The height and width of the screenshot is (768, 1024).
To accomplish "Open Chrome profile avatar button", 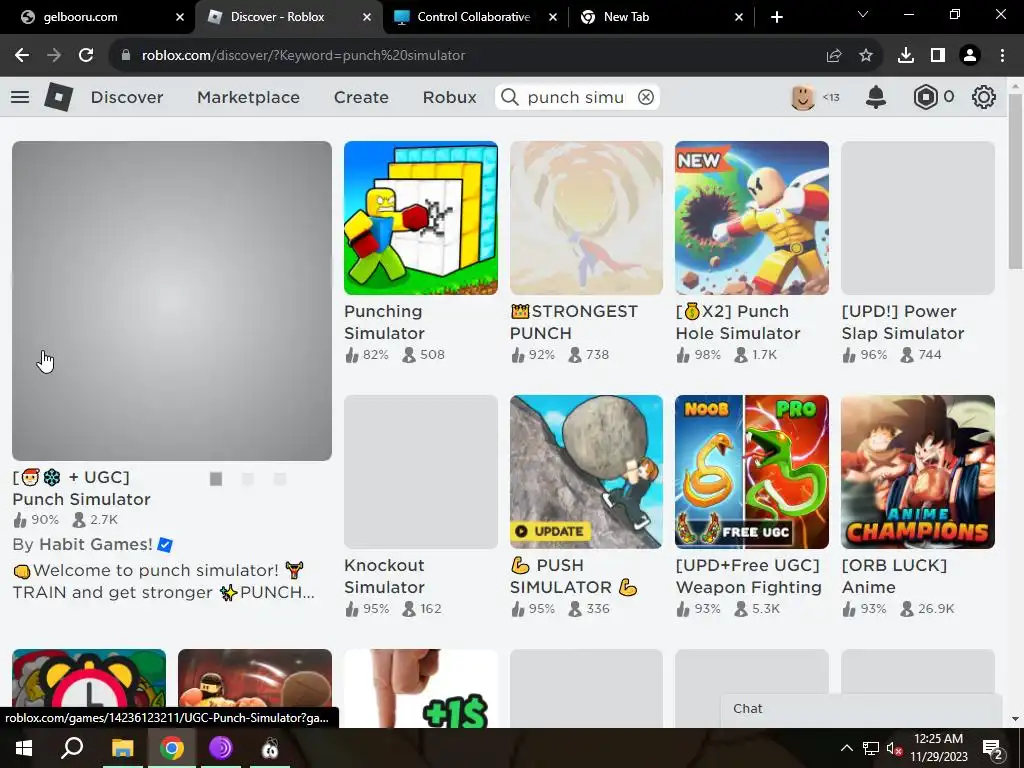I will pyautogui.click(x=970, y=56).
